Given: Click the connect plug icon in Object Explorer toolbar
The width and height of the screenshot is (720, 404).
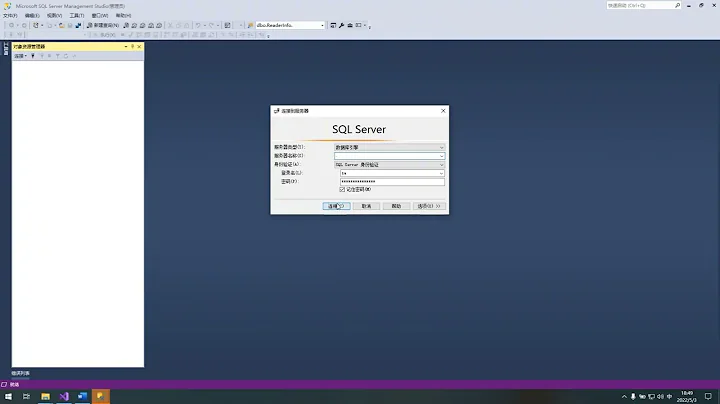Looking at the screenshot, I should point(33,56).
